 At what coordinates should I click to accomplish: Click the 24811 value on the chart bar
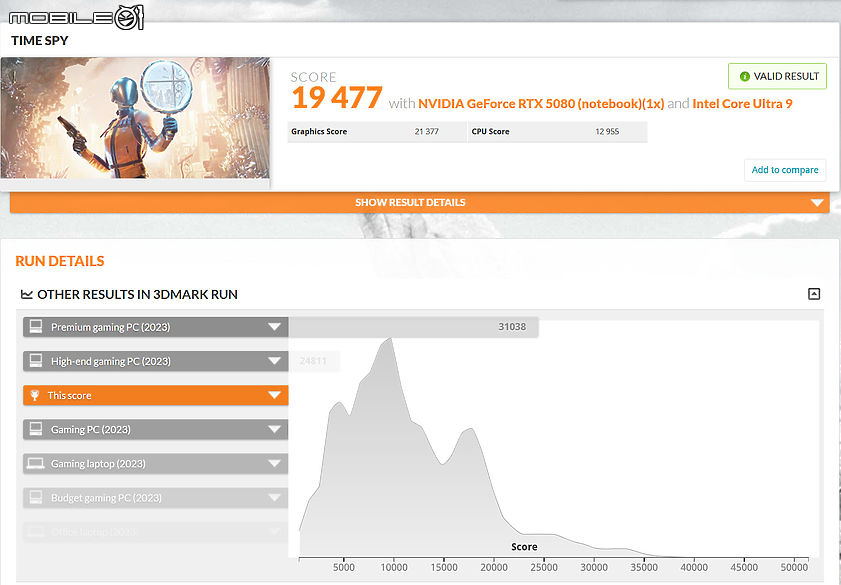pos(313,361)
